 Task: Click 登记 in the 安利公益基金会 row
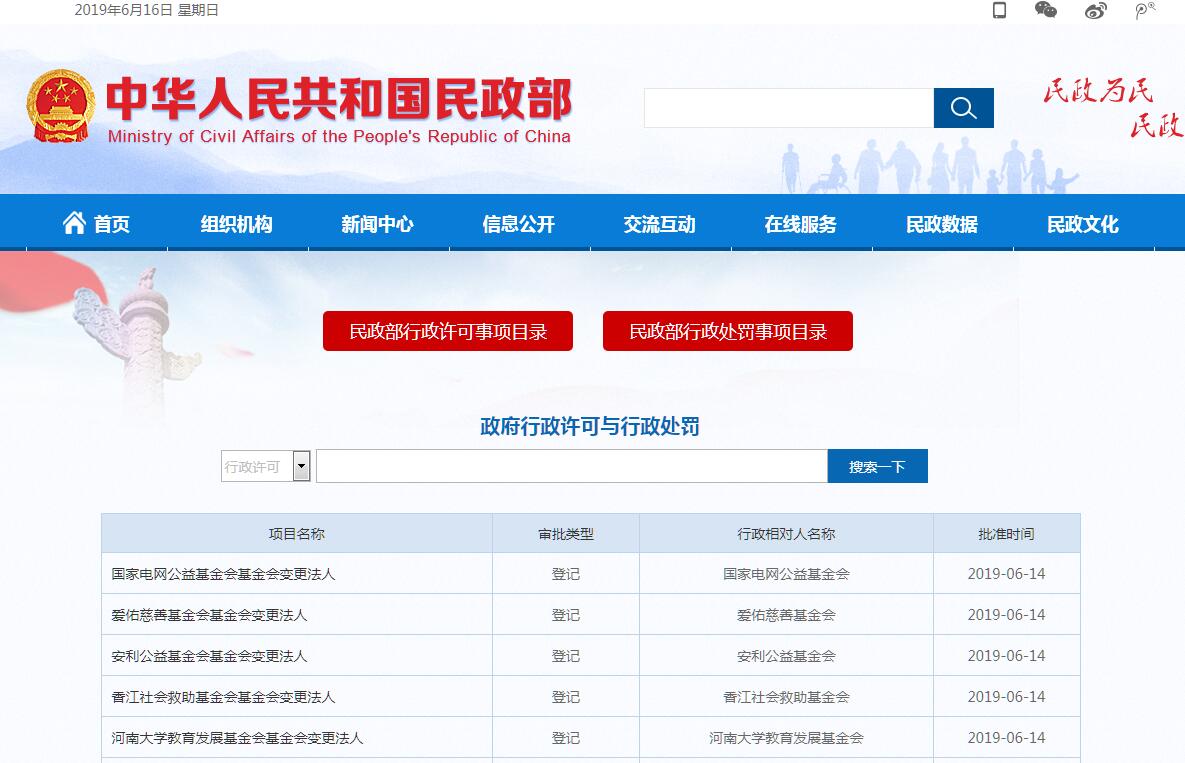pyautogui.click(x=566, y=656)
